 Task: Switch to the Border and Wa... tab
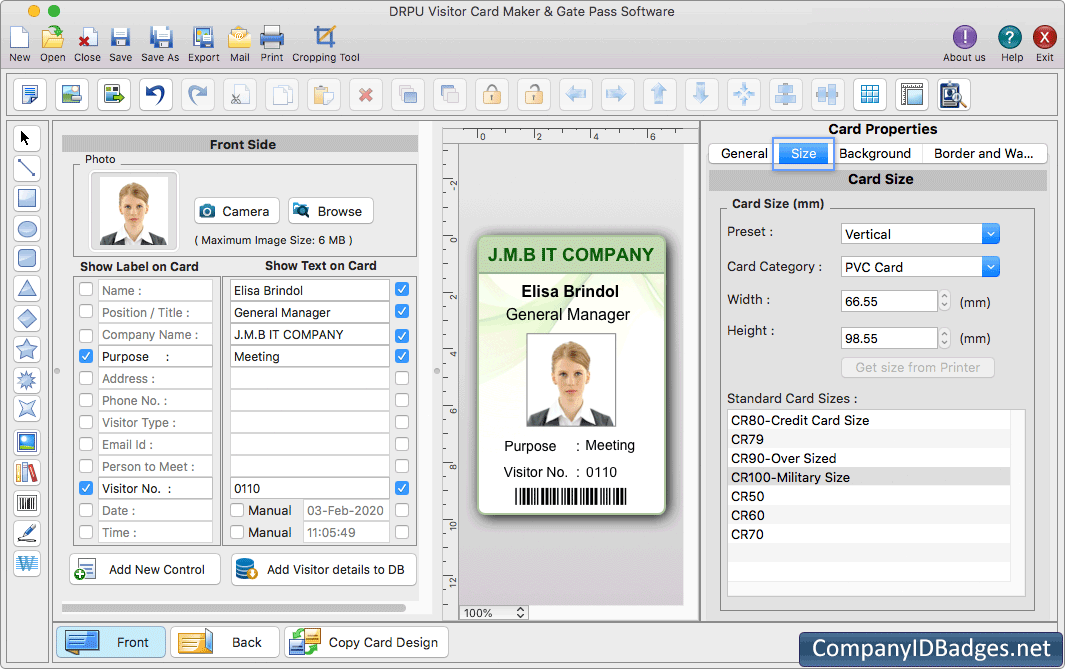pyautogui.click(x=983, y=153)
